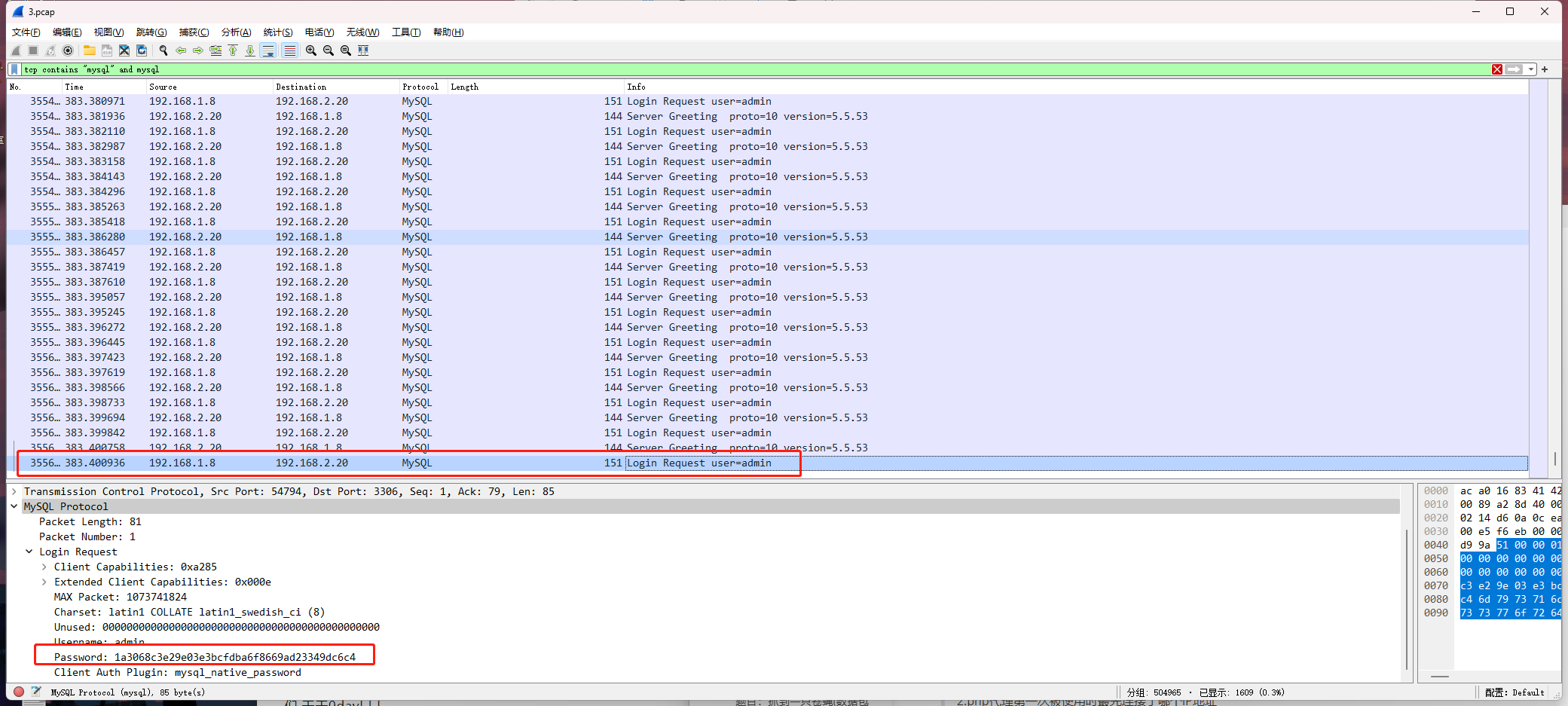Add a filter button with plus icon
Image resolution: width=1568 pixels, height=706 pixels.
pos(1545,69)
